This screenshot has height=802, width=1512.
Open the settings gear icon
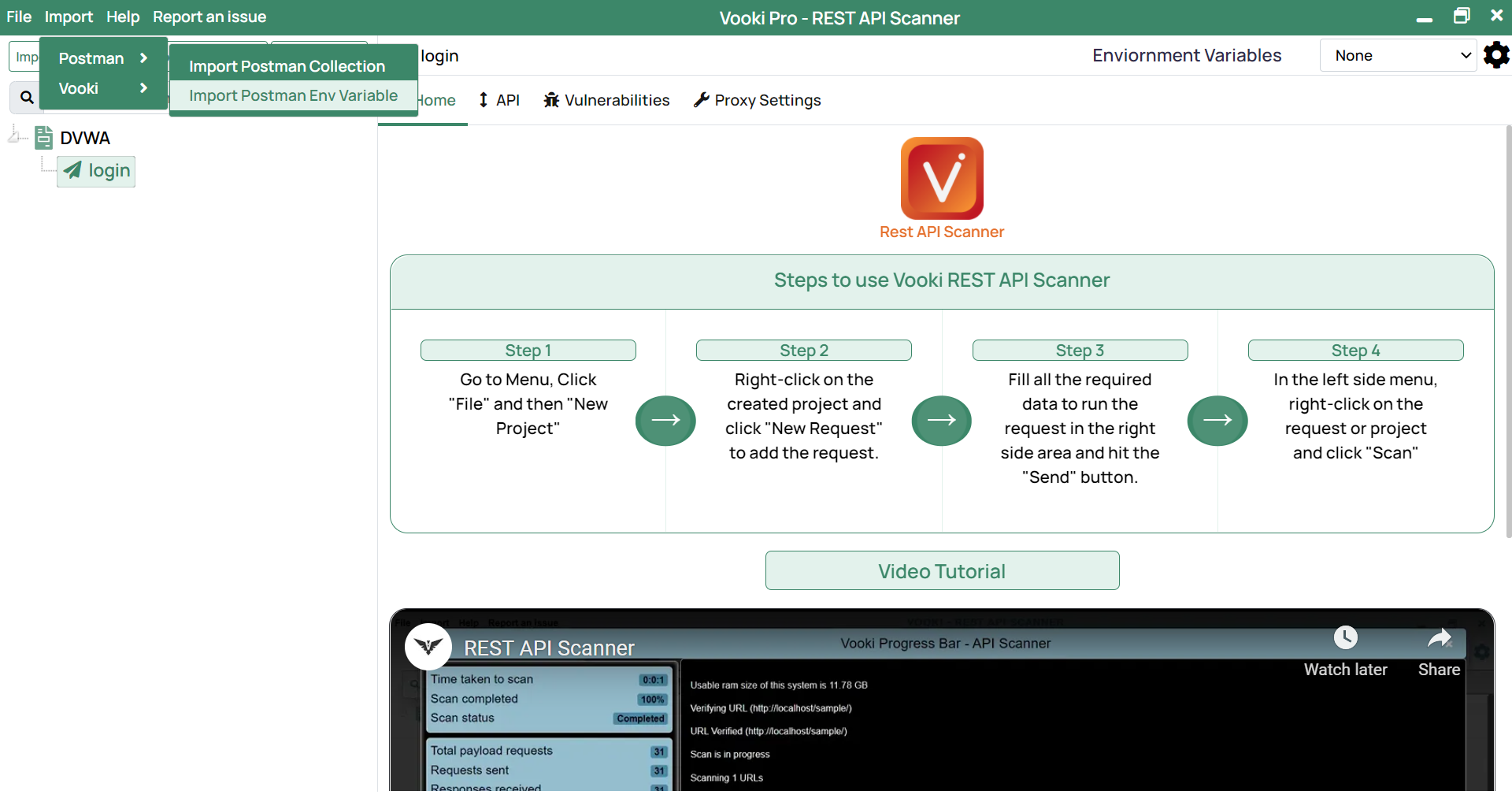[x=1495, y=55]
